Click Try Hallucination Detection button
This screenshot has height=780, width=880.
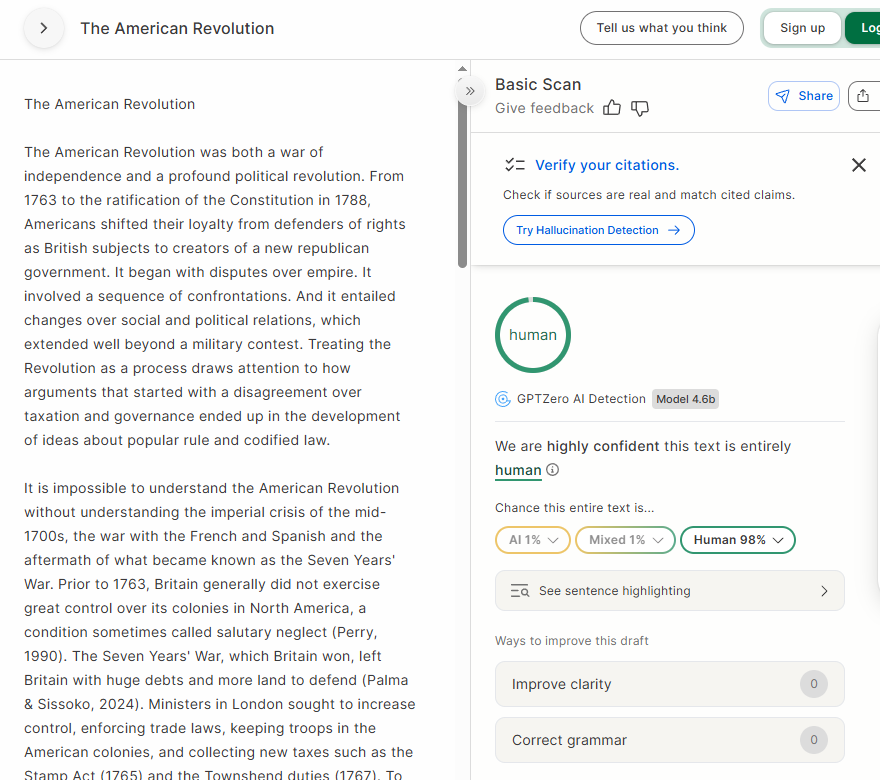point(598,230)
